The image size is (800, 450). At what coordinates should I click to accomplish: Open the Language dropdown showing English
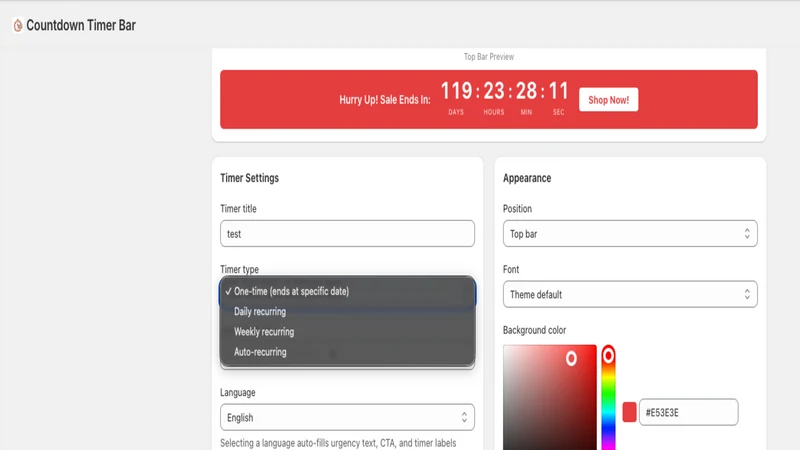347,417
